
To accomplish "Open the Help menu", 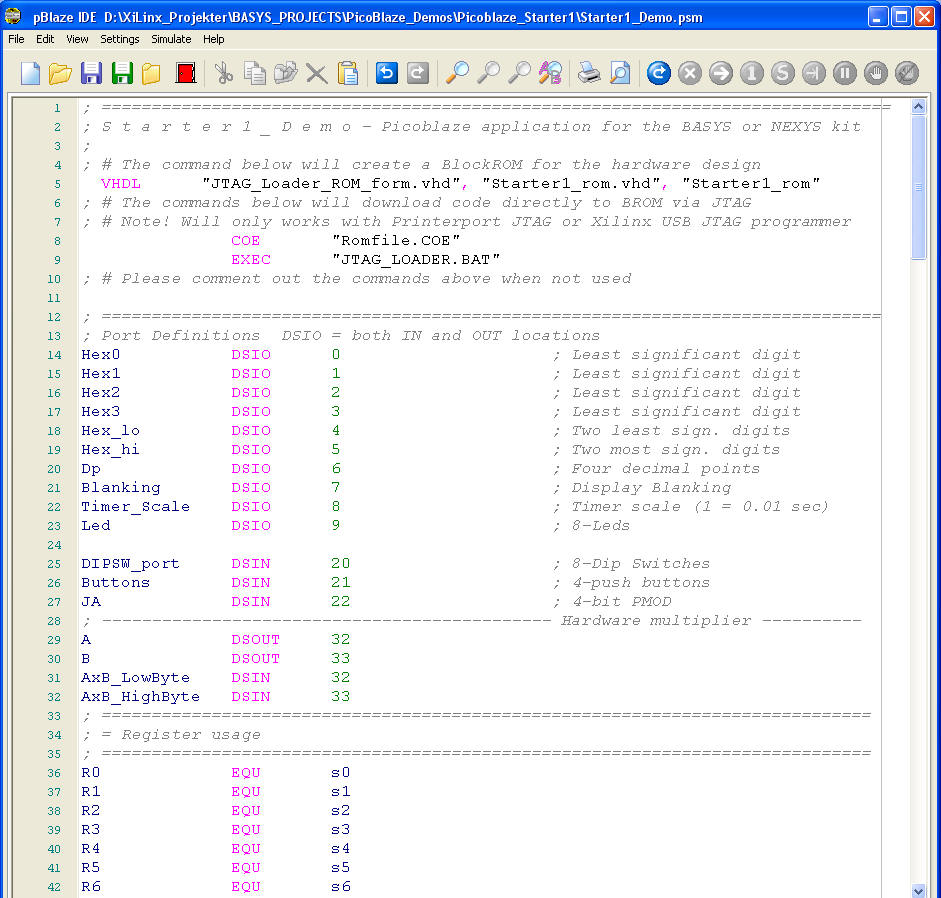I will (x=214, y=39).
